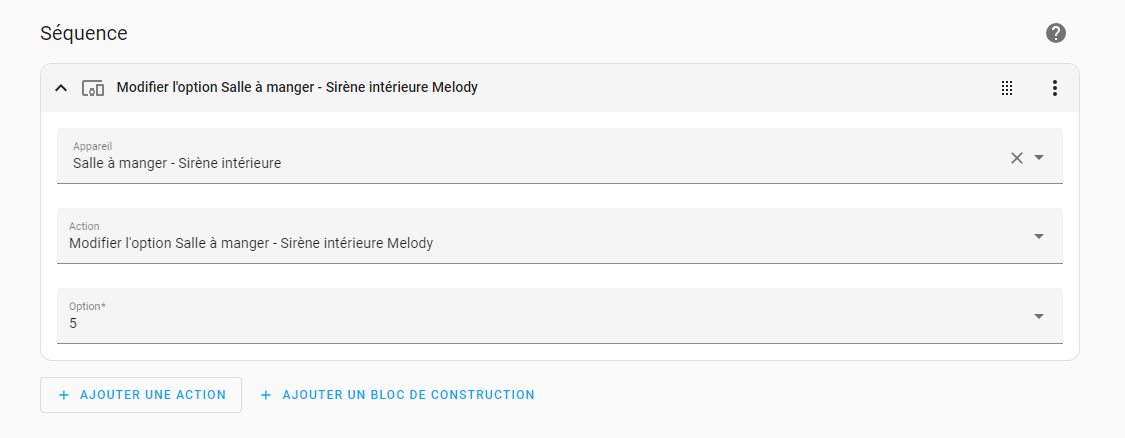This screenshot has height=438, width=1125.
Task: Expand the Option dropdown arrow
Action: [x=1039, y=316]
